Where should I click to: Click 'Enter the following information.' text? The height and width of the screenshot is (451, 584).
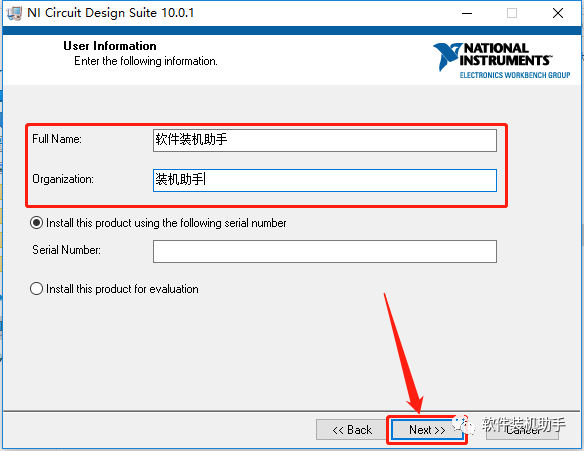click(x=146, y=61)
